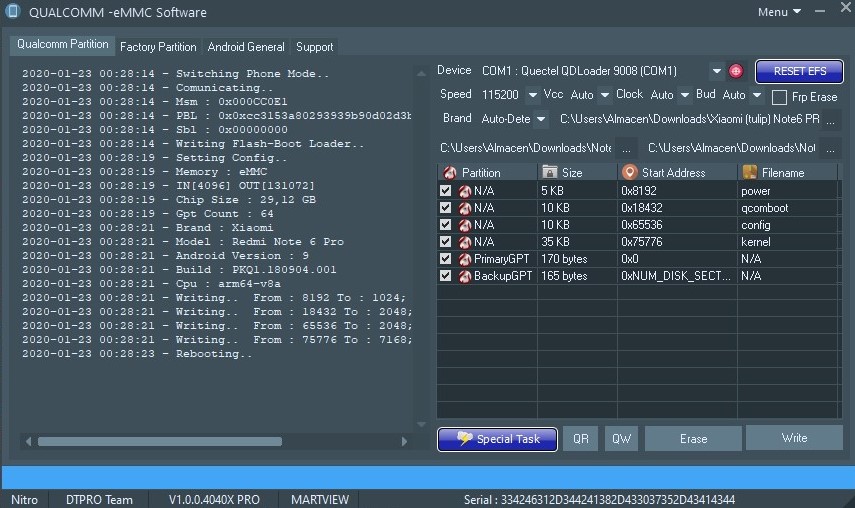
Task: Switch to Qualcomm Partition tab
Action: coord(62,44)
